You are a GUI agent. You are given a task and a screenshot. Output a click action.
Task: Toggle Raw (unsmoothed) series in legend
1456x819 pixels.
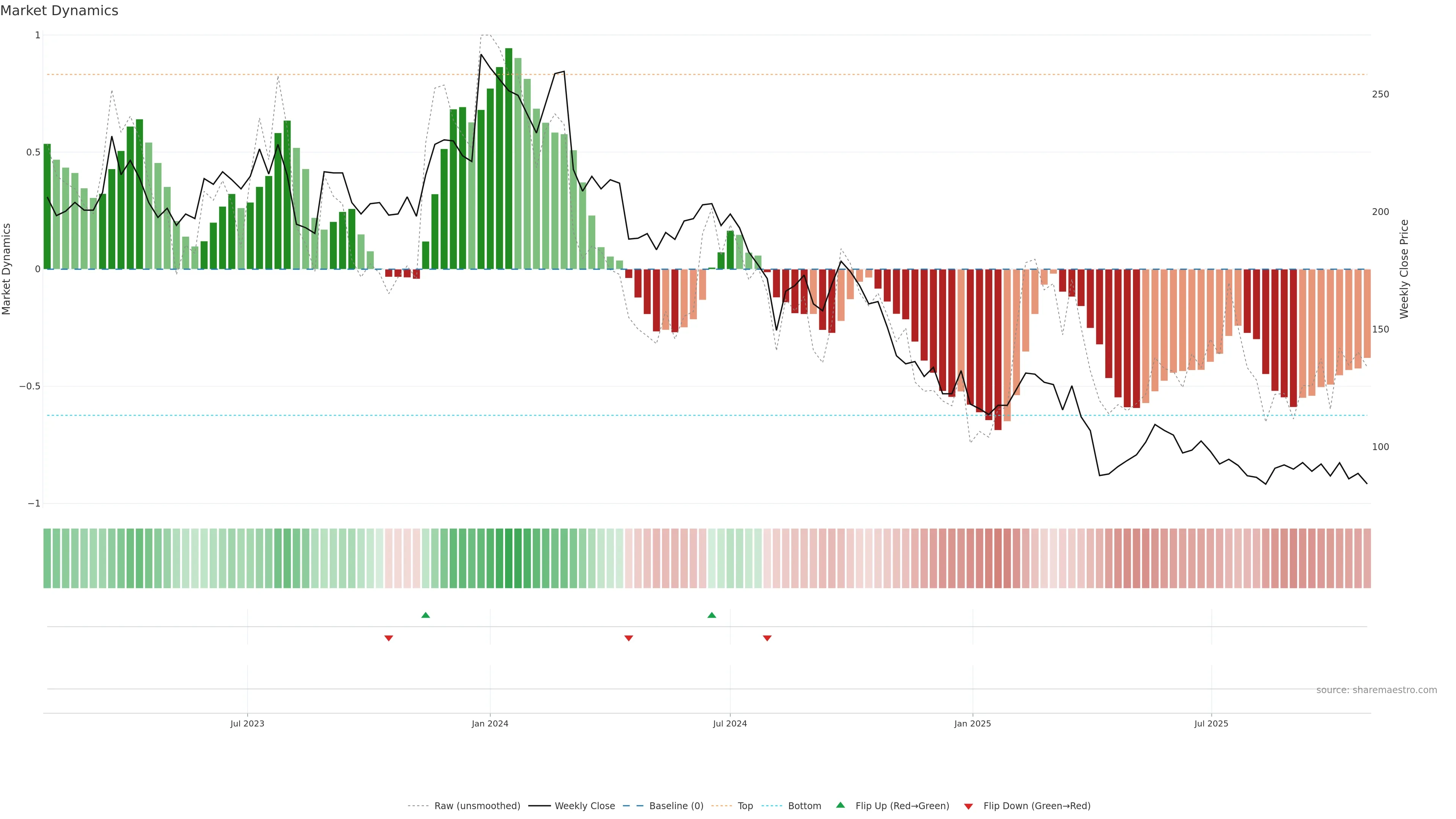[477, 806]
